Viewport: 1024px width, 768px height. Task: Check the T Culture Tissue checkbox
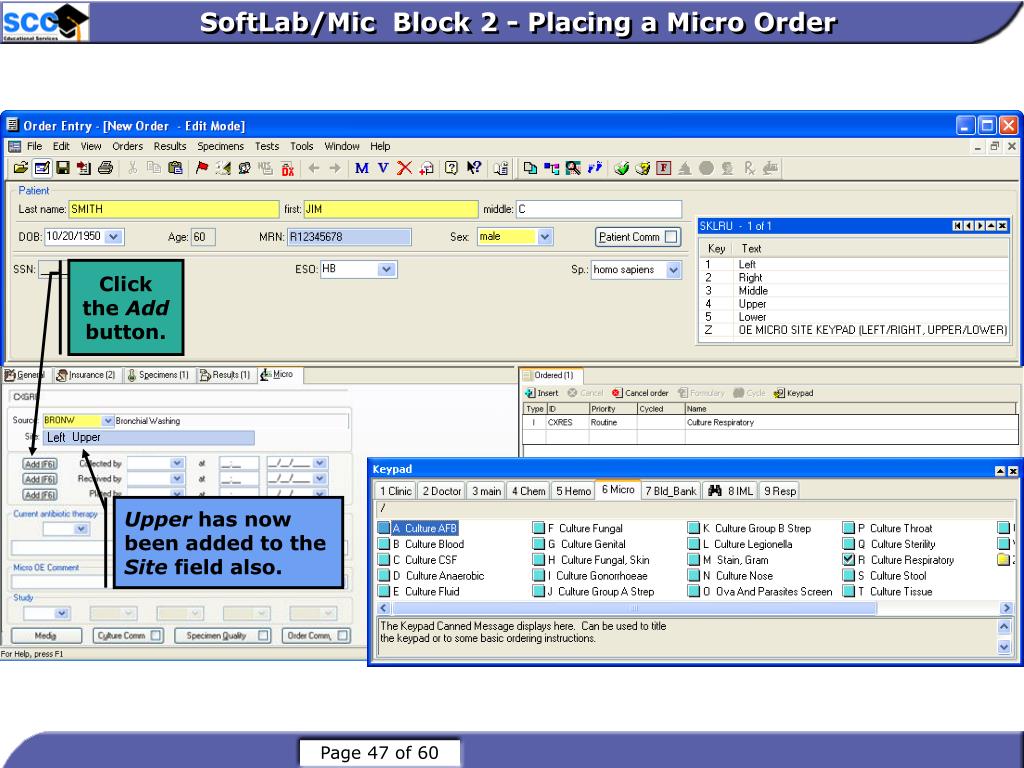(x=848, y=591)
